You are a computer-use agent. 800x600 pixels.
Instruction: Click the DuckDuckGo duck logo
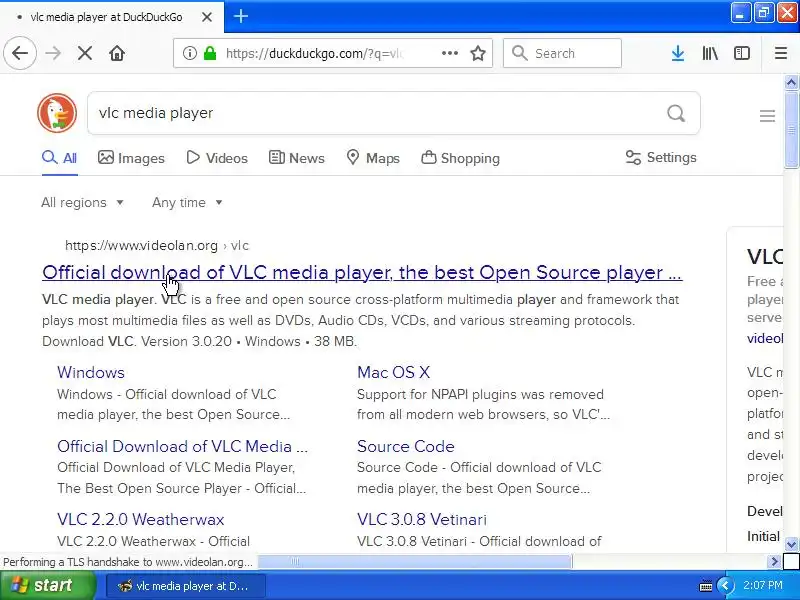(57, 113)
